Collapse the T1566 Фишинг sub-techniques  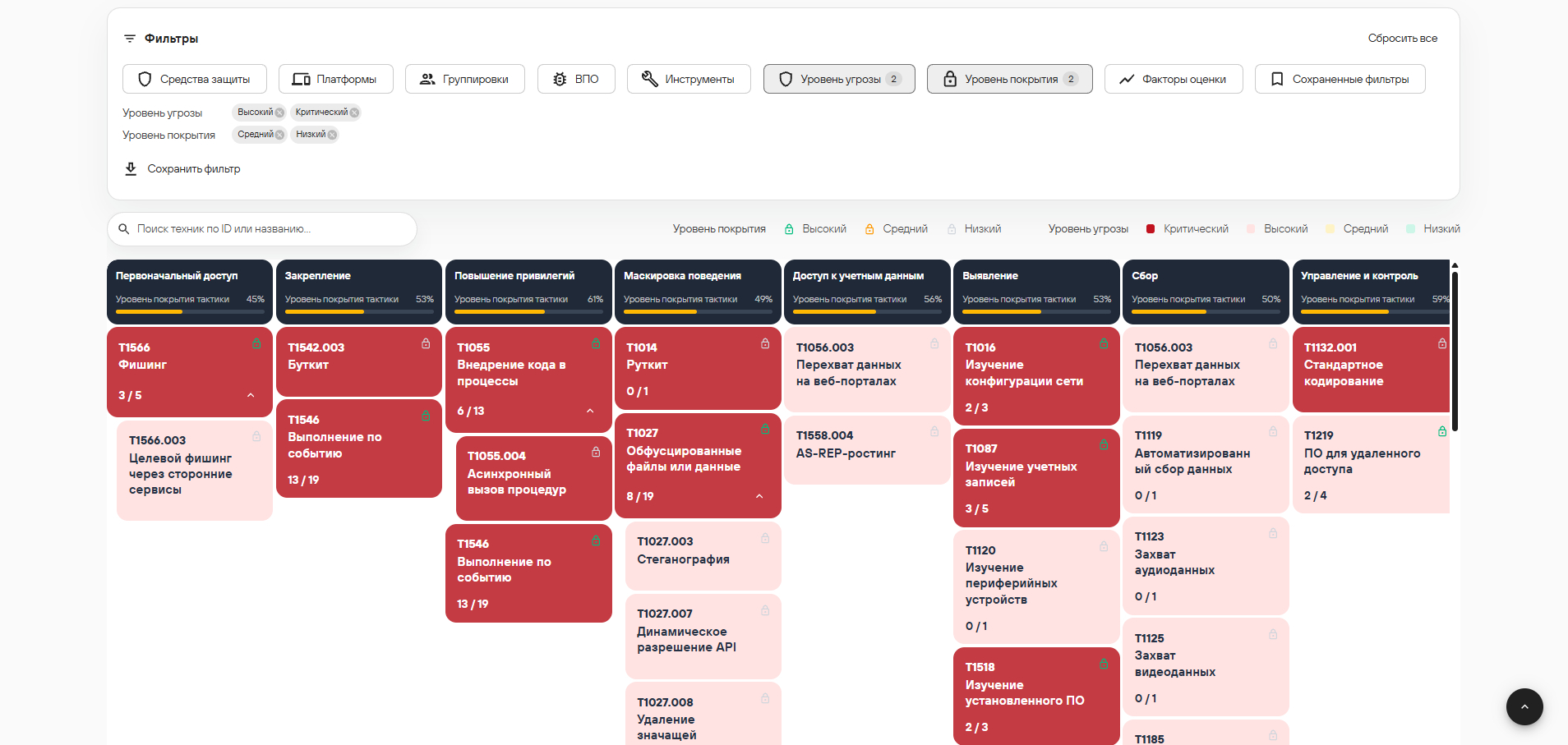tap(251, 395)
